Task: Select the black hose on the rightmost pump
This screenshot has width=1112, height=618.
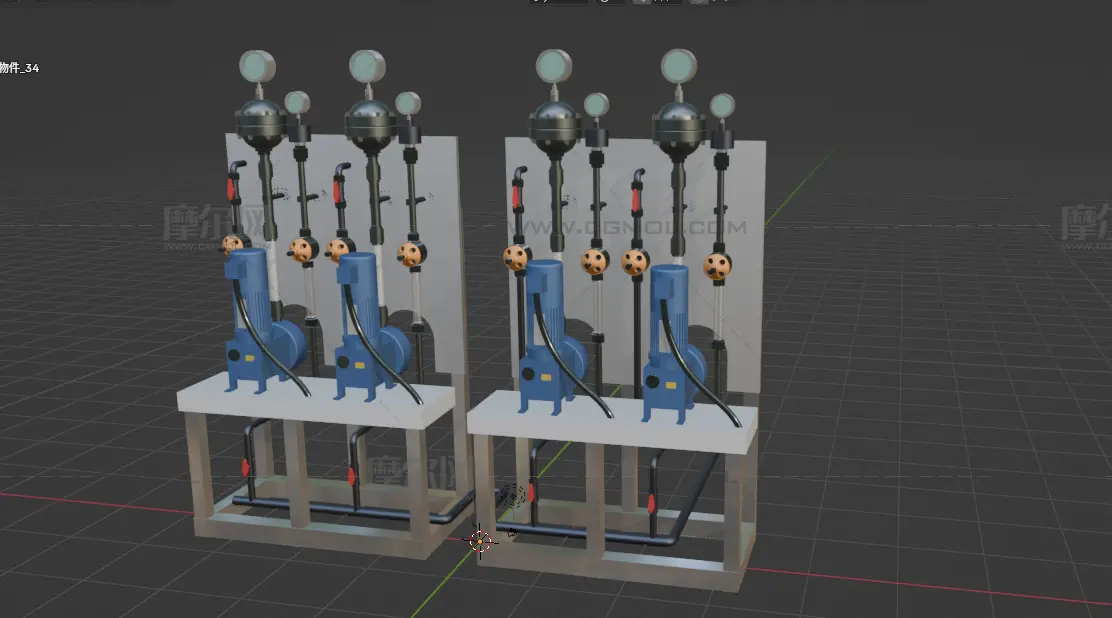Action: [715, 385]
